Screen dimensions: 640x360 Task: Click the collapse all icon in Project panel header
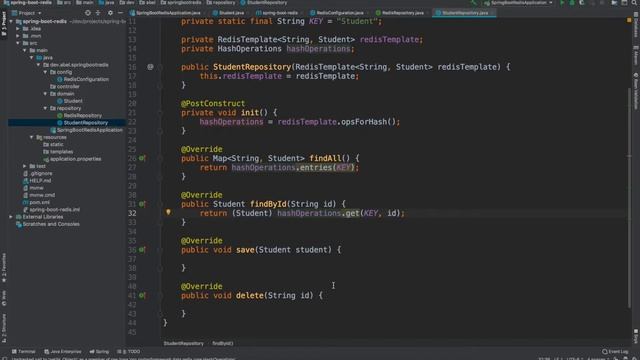pyautogui.click(x=98, y=13)
